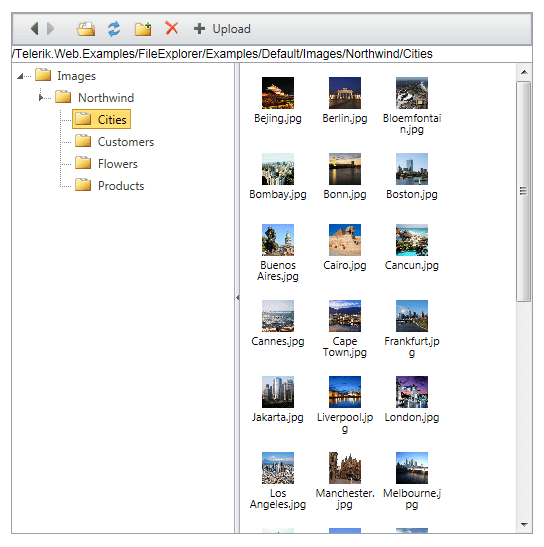This screenshot has width=544, height=547.
Task: Select the Bejing.jpg thumbnail
Action: tap(278, 93)
